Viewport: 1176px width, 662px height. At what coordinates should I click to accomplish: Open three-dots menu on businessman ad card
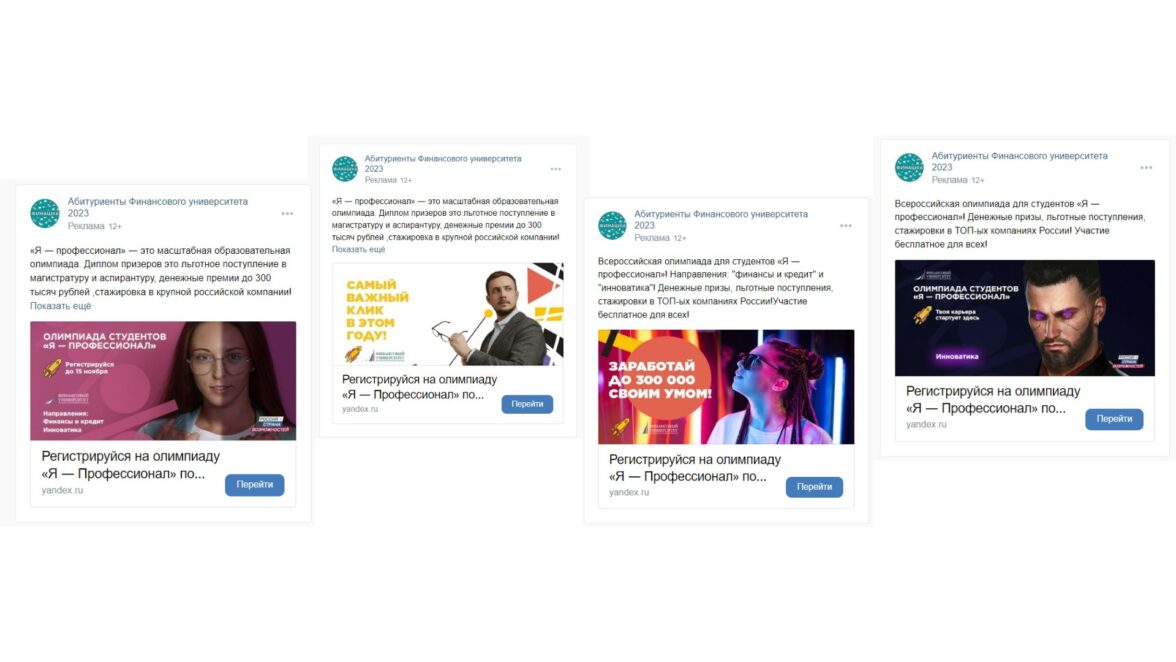click(556, 169)
